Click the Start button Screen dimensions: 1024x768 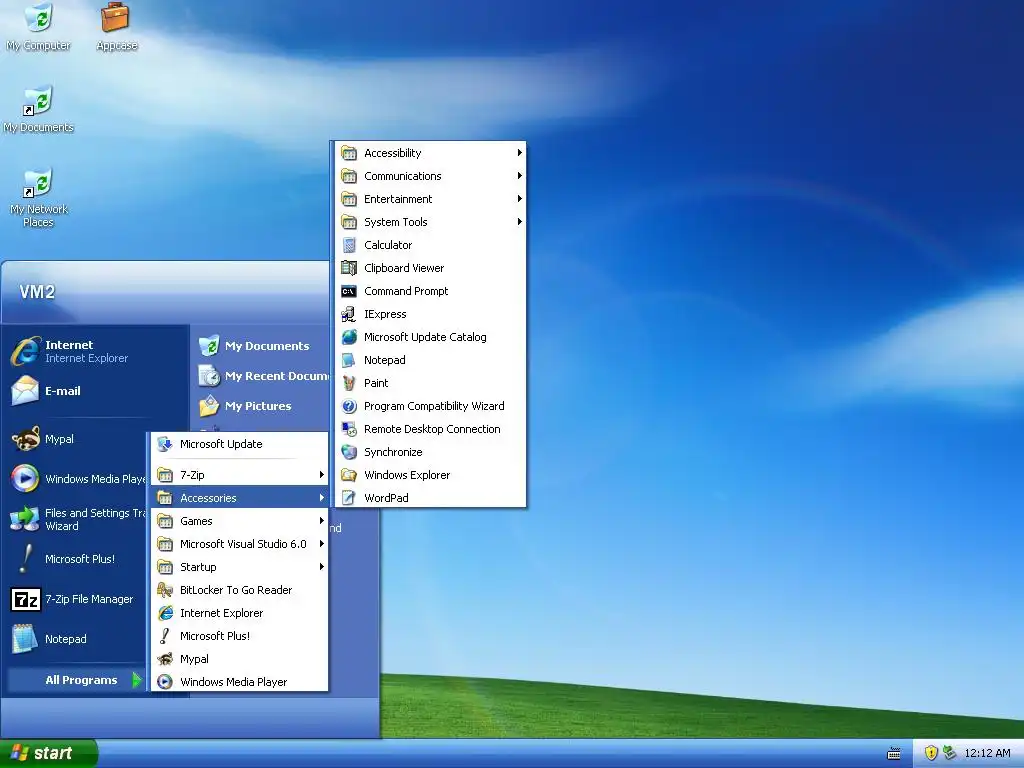(48, 753)
